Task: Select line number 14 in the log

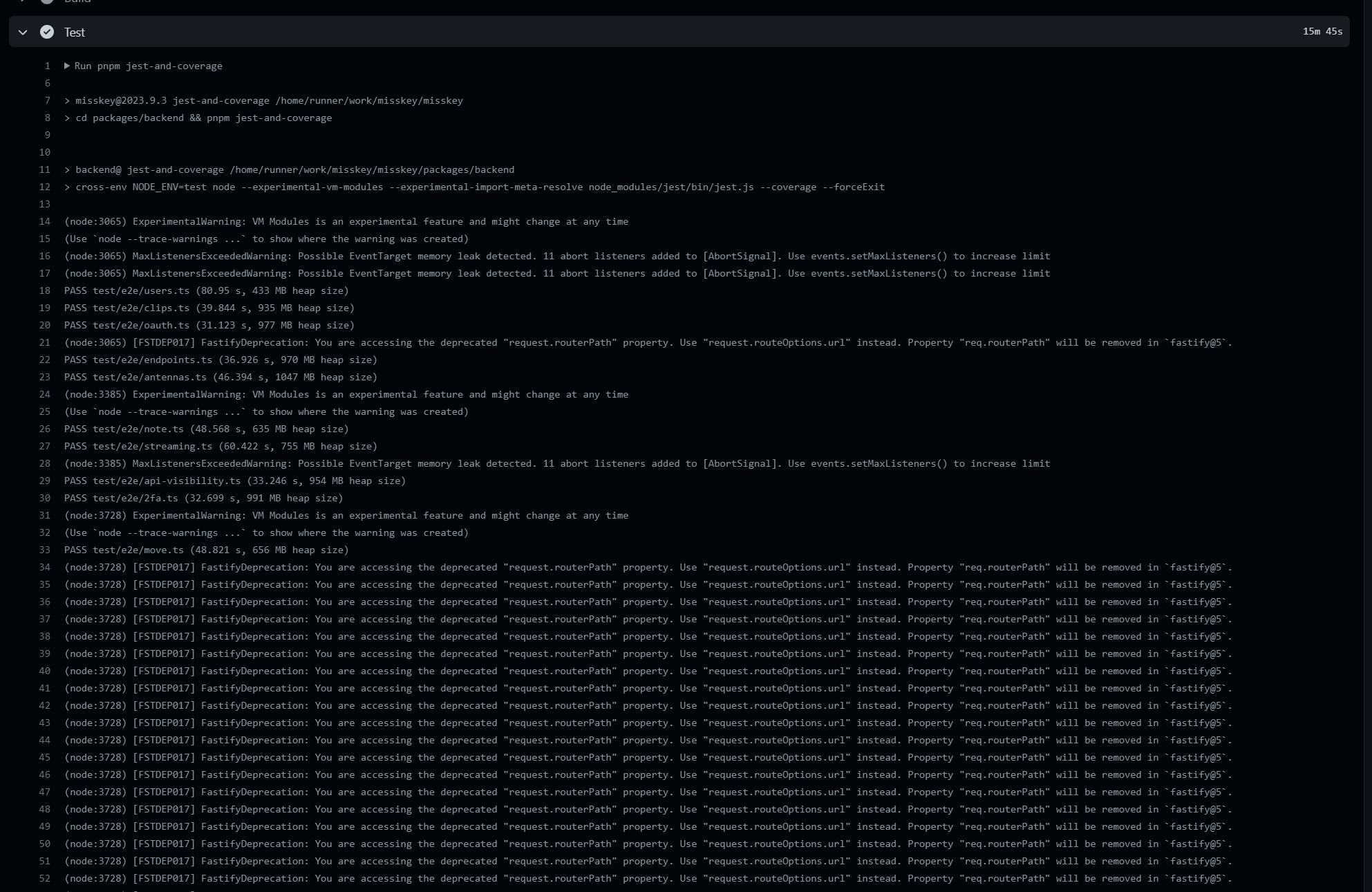Action: coord(44,221)
